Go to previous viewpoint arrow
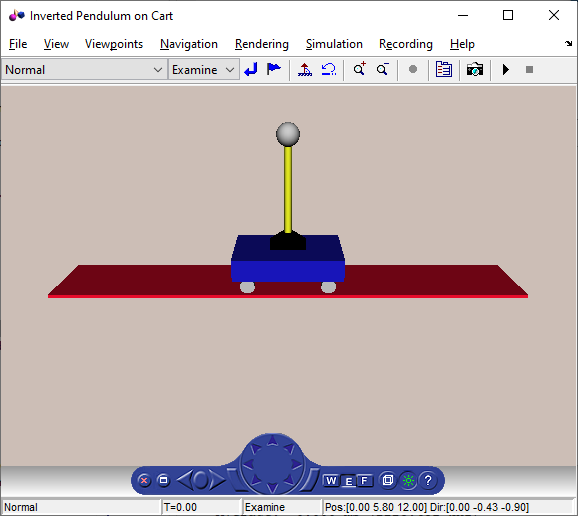Image resolution: width=578 pixels, height=516 pixels. click(x=185, y=480)
